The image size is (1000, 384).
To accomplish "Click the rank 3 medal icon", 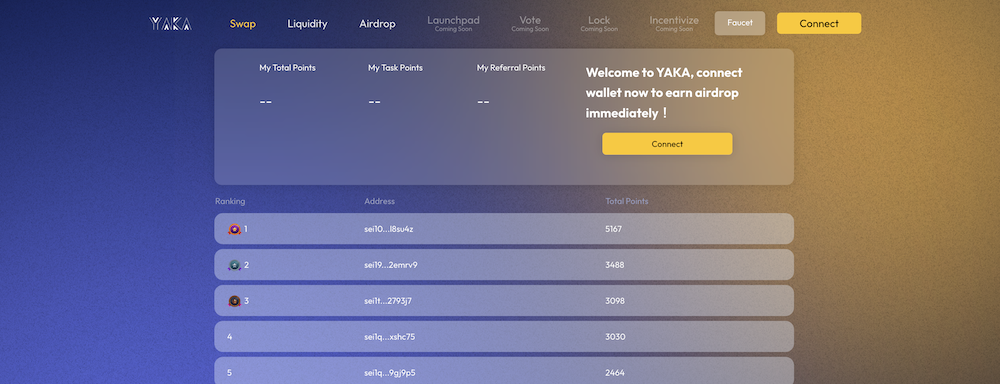I will (234, 300).
